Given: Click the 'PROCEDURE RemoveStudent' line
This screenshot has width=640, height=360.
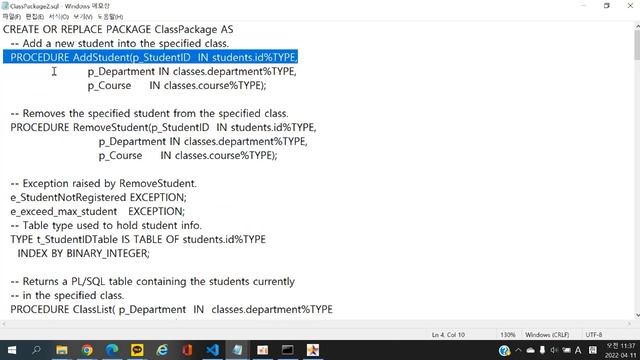Looking at the screenshot, I should (163, 127).
